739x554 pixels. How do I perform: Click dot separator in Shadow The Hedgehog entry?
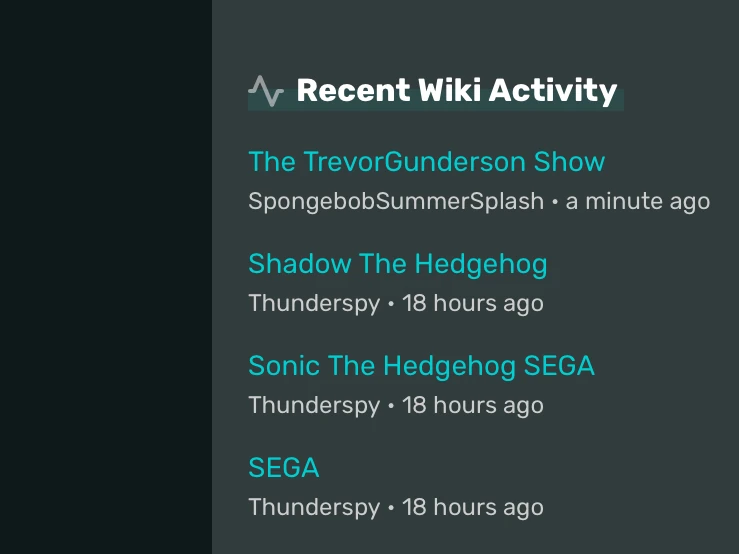[x=391, y=304]
